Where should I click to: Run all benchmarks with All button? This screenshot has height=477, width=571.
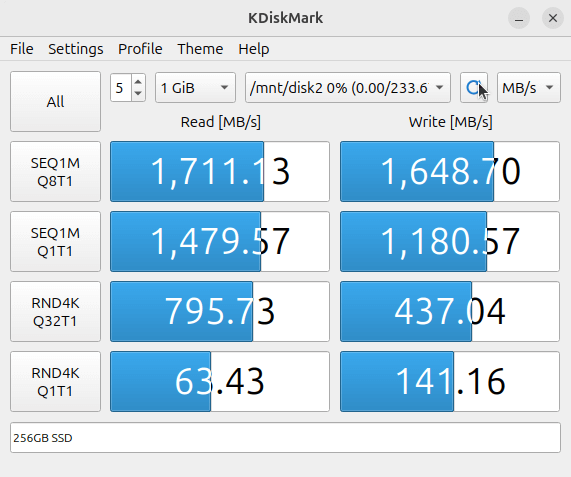click(x=55, y=102)
